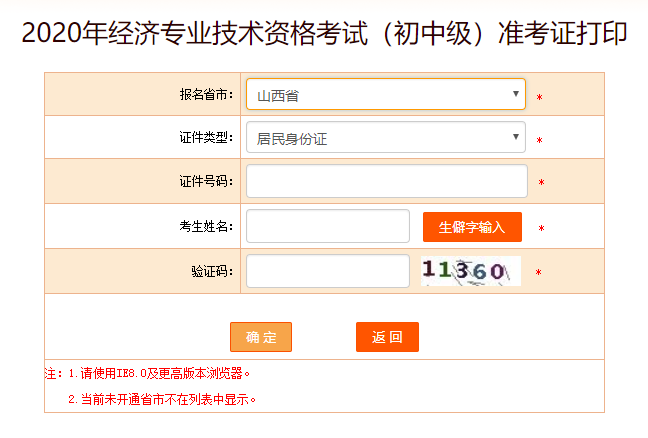The width and height of the screenshot is (648, 438).
Task: Click the 考生姓名 label text
Action: 206,226
